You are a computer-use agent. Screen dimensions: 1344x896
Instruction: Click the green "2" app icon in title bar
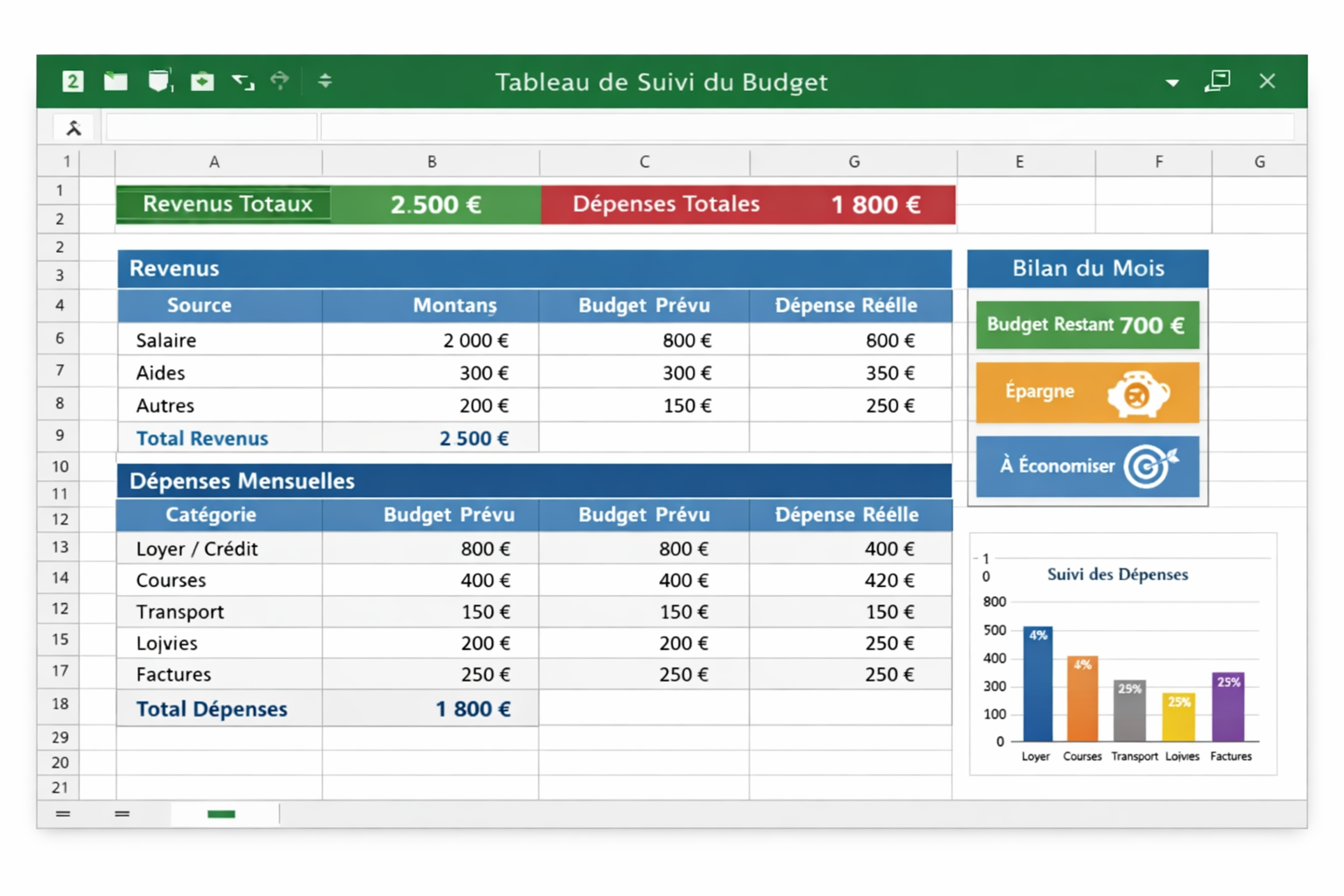coord(73,81)
